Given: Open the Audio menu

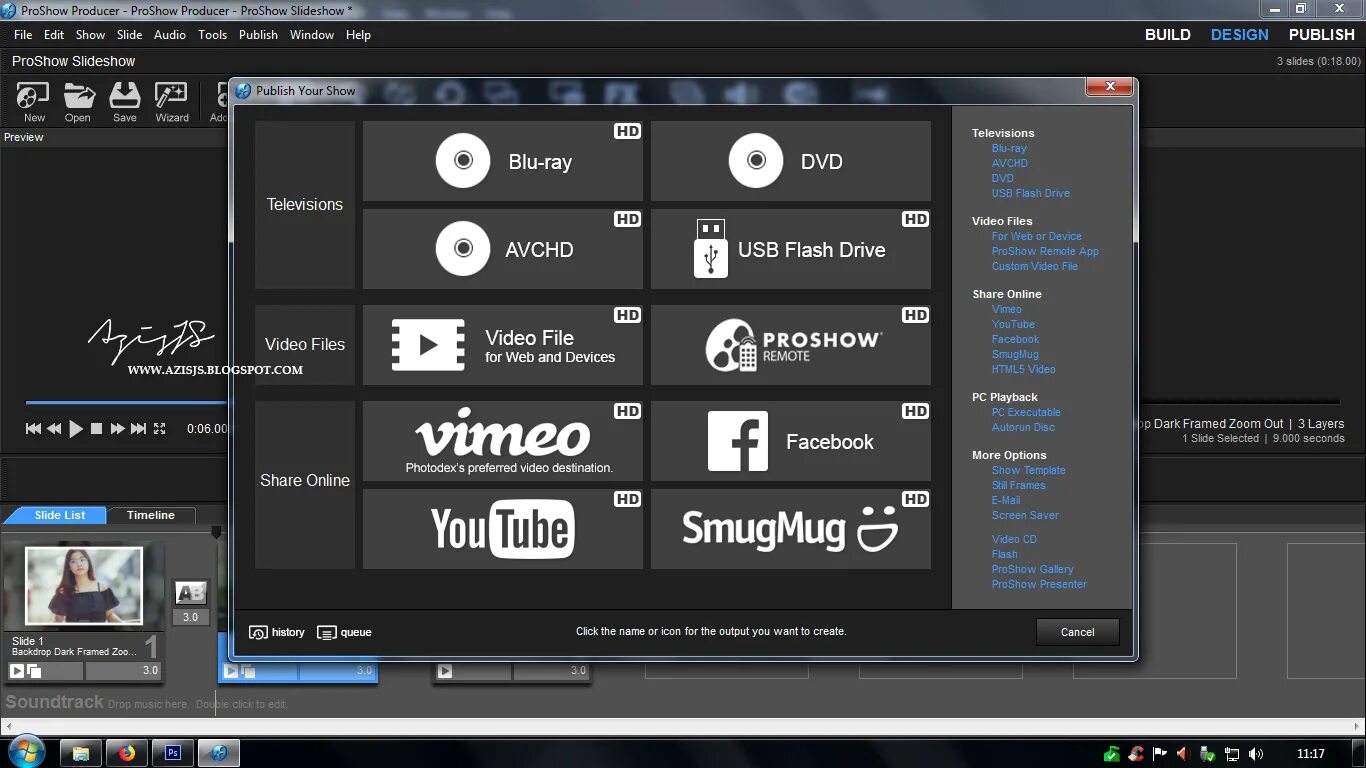Looking at the screenshot, I should click(x=170, y=34).
